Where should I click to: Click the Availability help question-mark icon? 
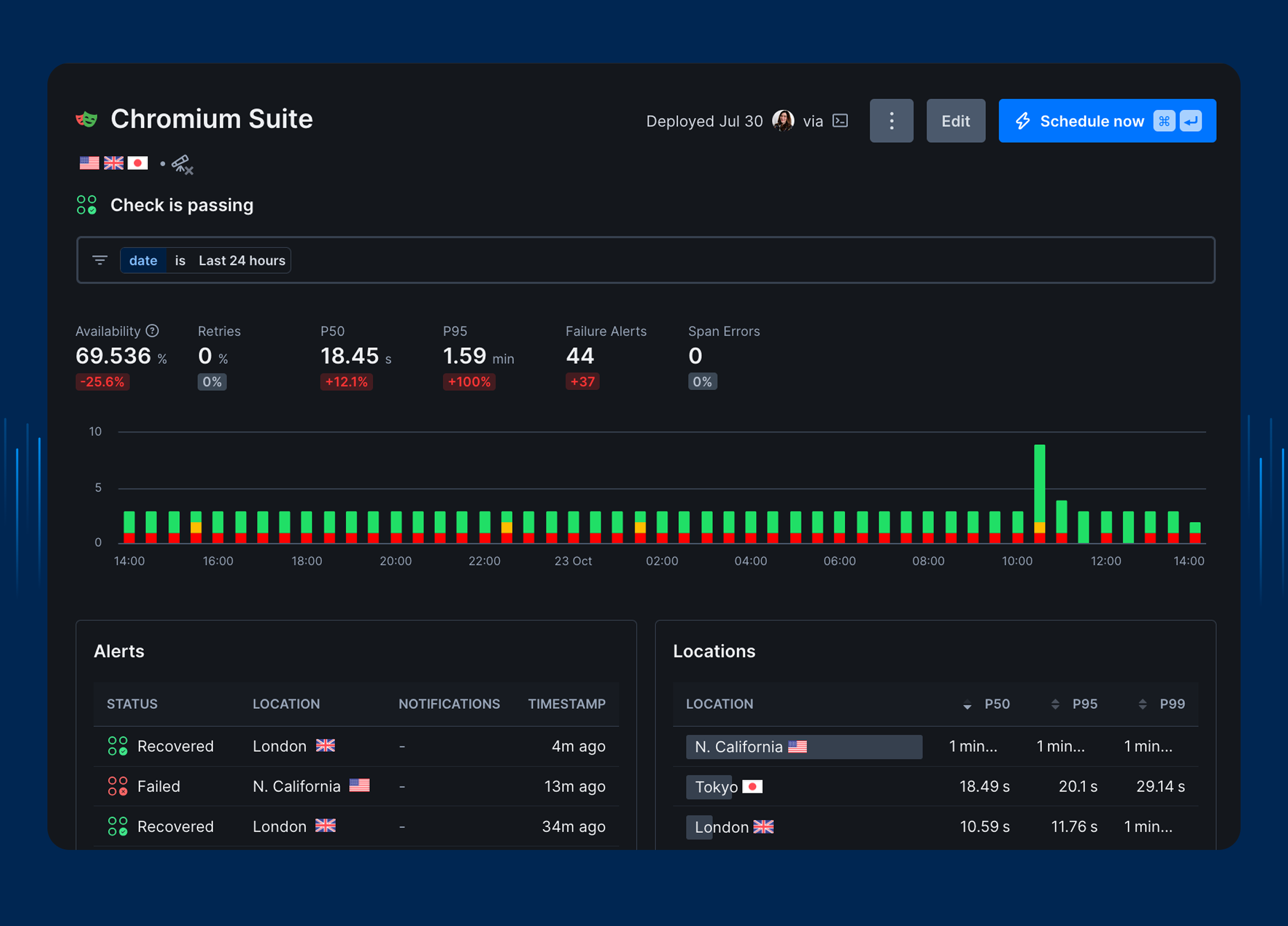click(152, 330)
